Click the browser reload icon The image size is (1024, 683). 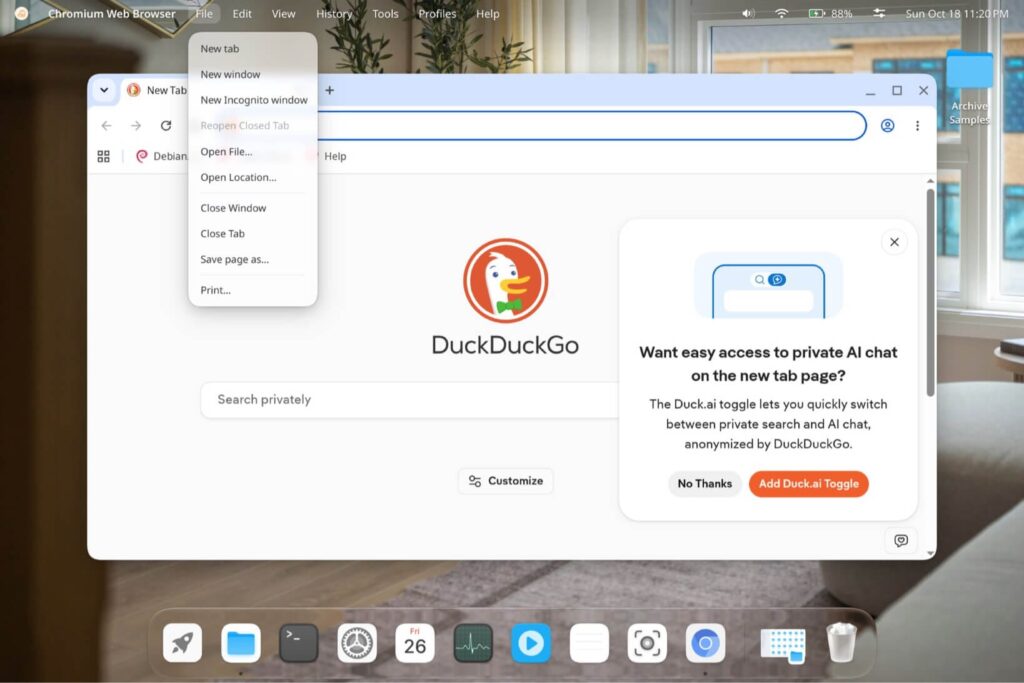tap(166, 125)
